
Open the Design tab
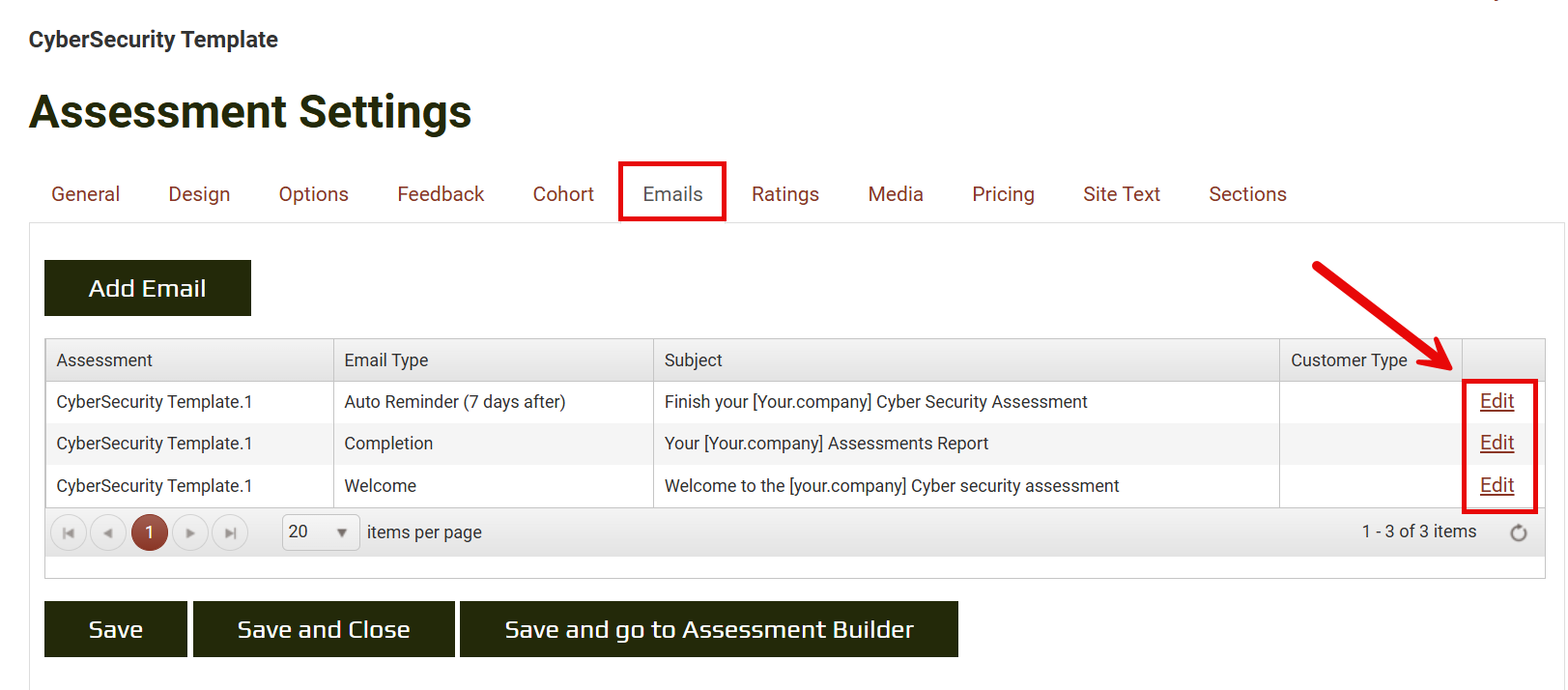coord(199,194)
